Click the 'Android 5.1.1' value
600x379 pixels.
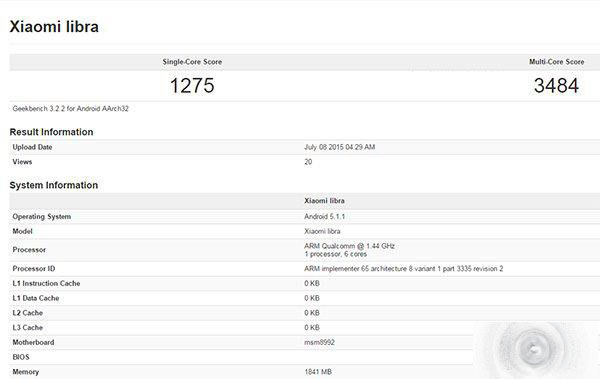[x=324, y=217]
